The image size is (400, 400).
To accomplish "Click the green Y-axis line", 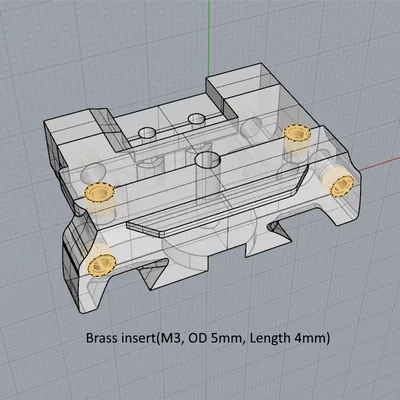I will pos(209,37).
